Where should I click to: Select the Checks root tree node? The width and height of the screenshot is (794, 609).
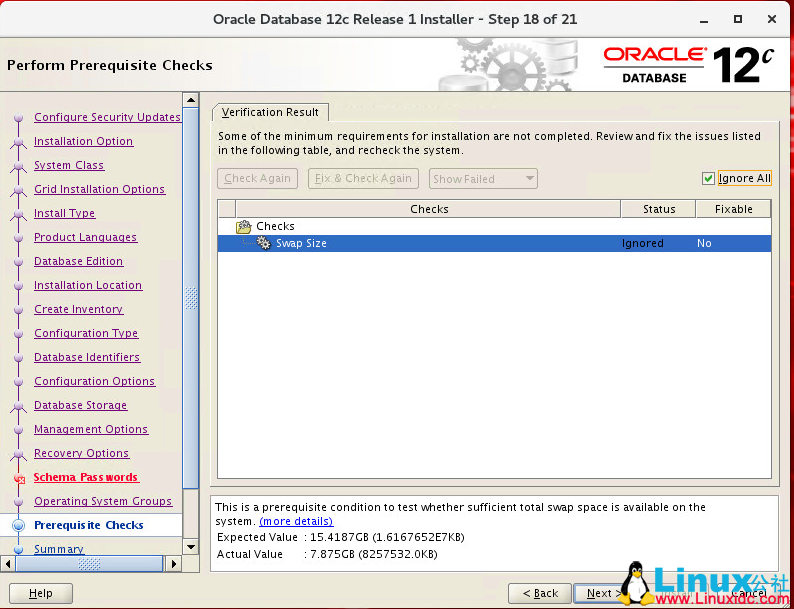pos(275,226)
